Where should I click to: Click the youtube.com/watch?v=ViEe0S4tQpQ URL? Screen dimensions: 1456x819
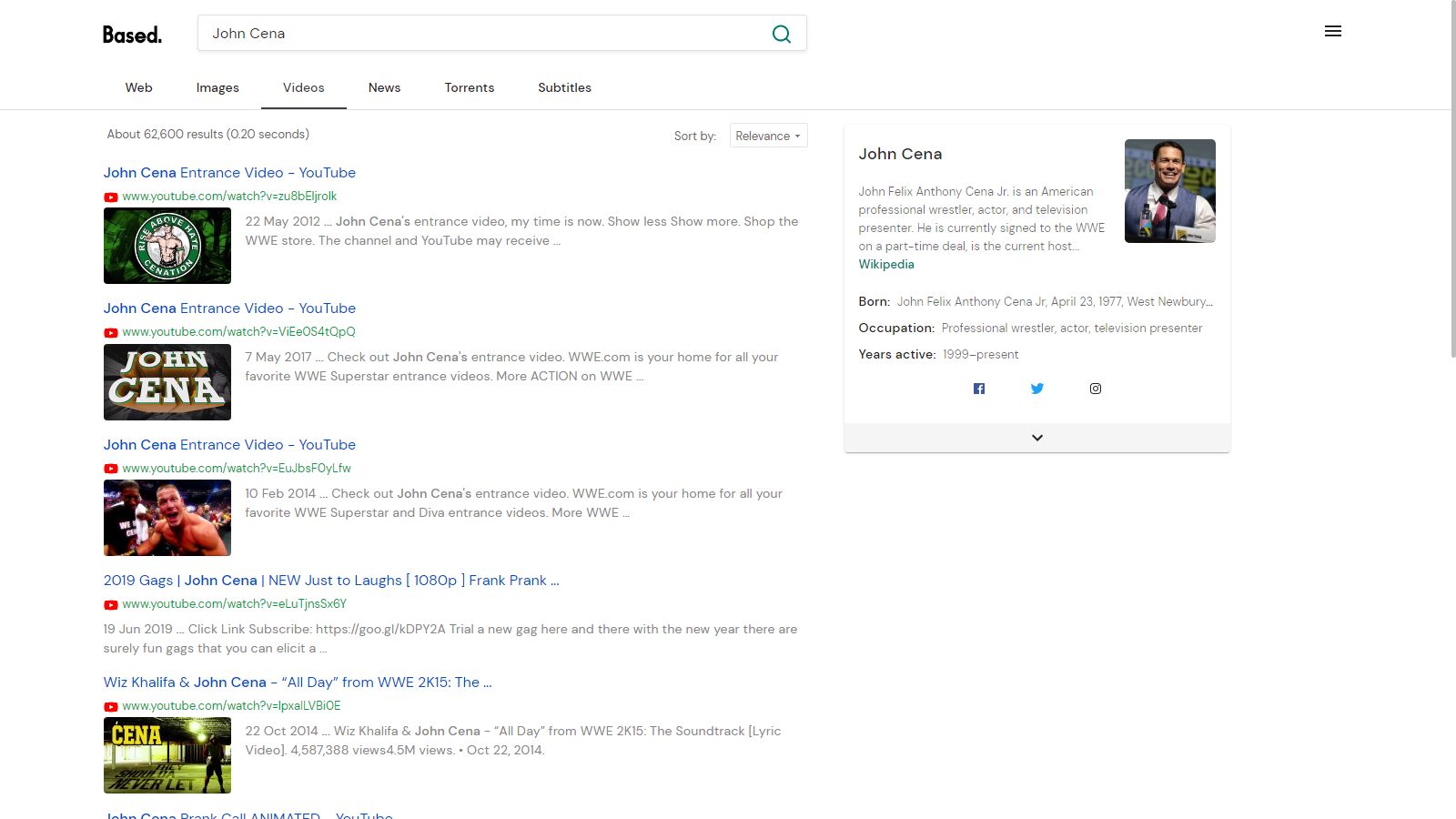238,332
